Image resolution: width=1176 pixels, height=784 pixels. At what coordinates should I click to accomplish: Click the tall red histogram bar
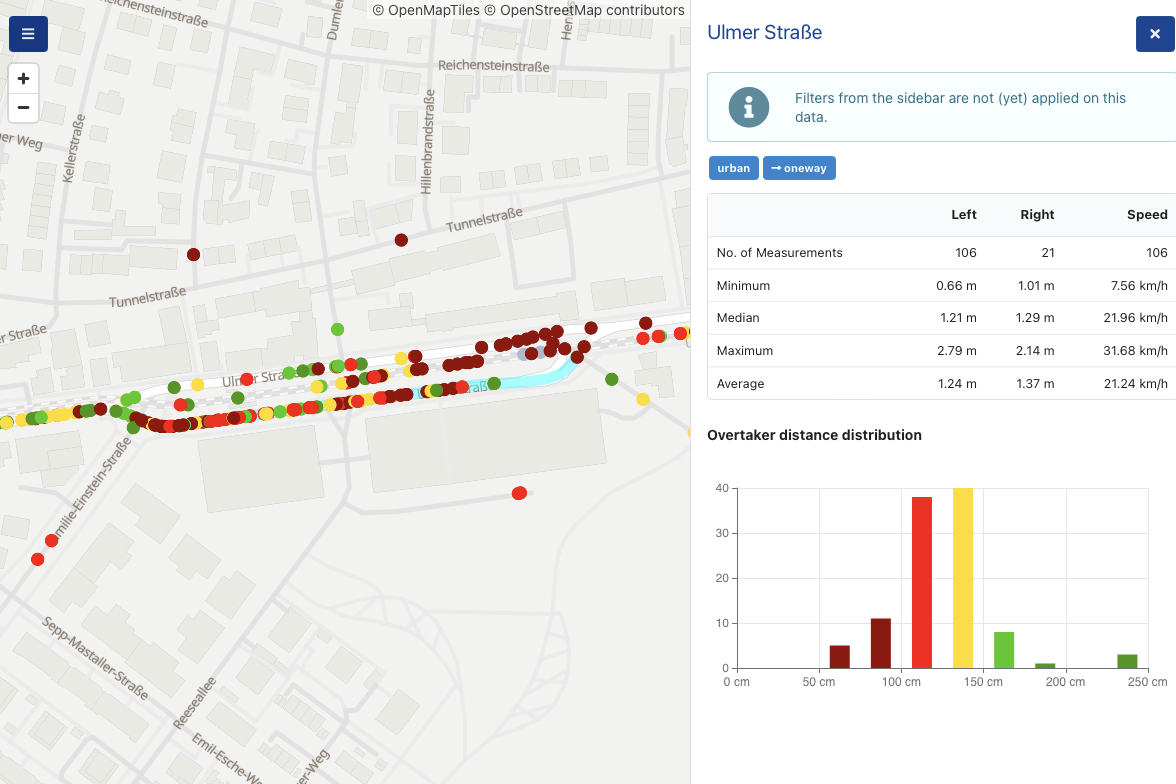click(922, 582)
